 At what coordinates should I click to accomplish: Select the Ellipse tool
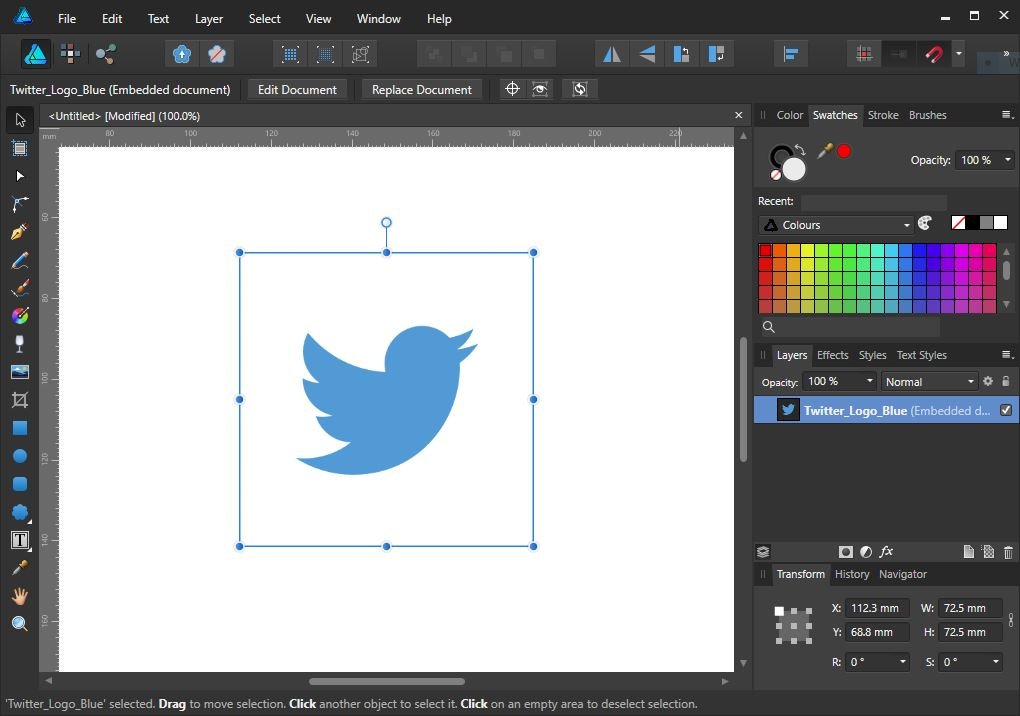point(20,456)
